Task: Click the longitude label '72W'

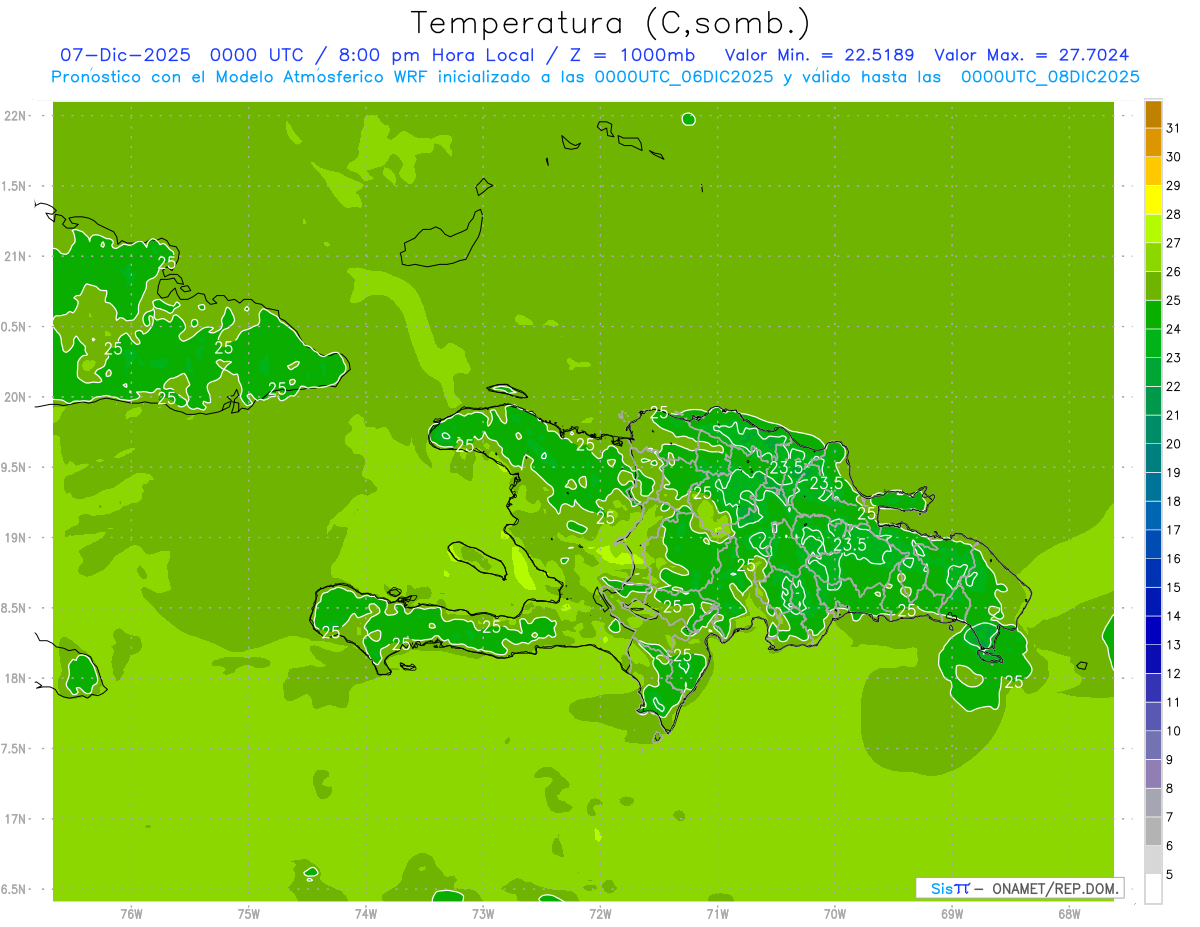Action: pos(600,914)
